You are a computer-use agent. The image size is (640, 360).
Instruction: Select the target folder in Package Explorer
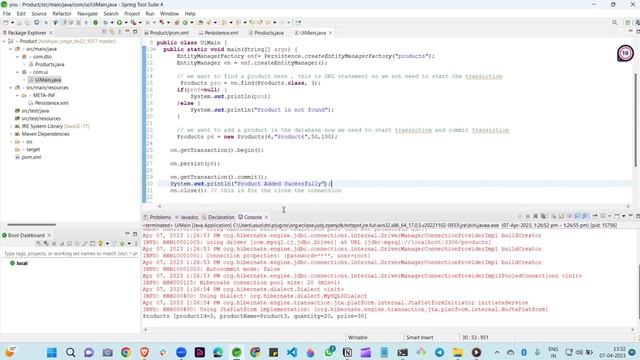pyautogui.click(x=28, y=149)
